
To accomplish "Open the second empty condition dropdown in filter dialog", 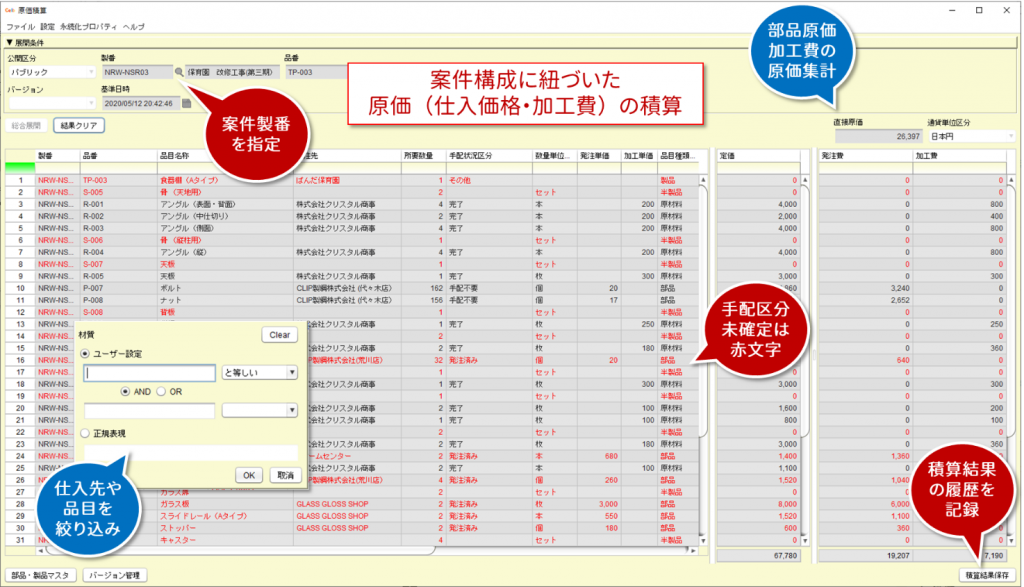I will [x=260, y=410].
